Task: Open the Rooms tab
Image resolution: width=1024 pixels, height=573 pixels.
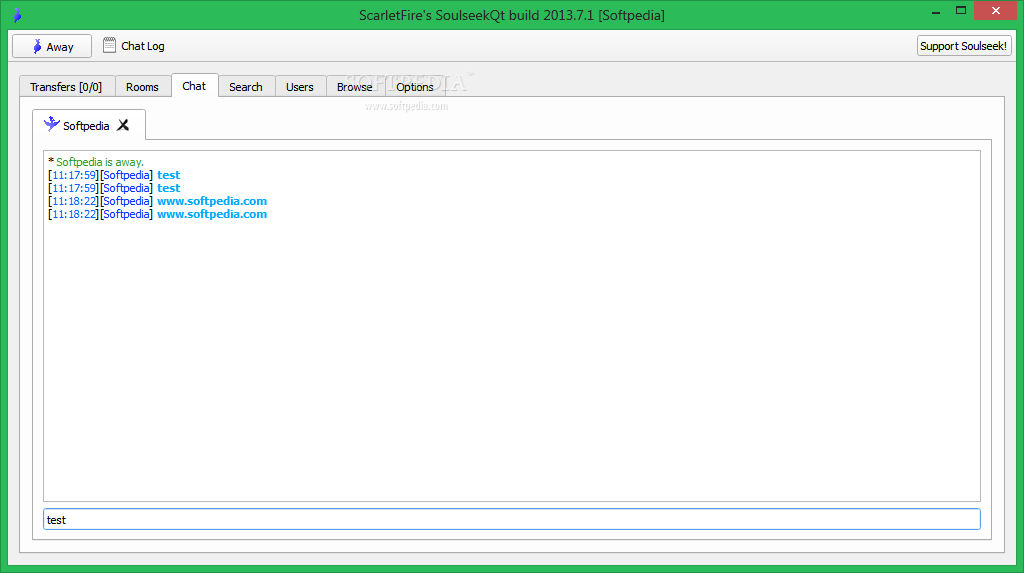Action: tap(142, 87)
